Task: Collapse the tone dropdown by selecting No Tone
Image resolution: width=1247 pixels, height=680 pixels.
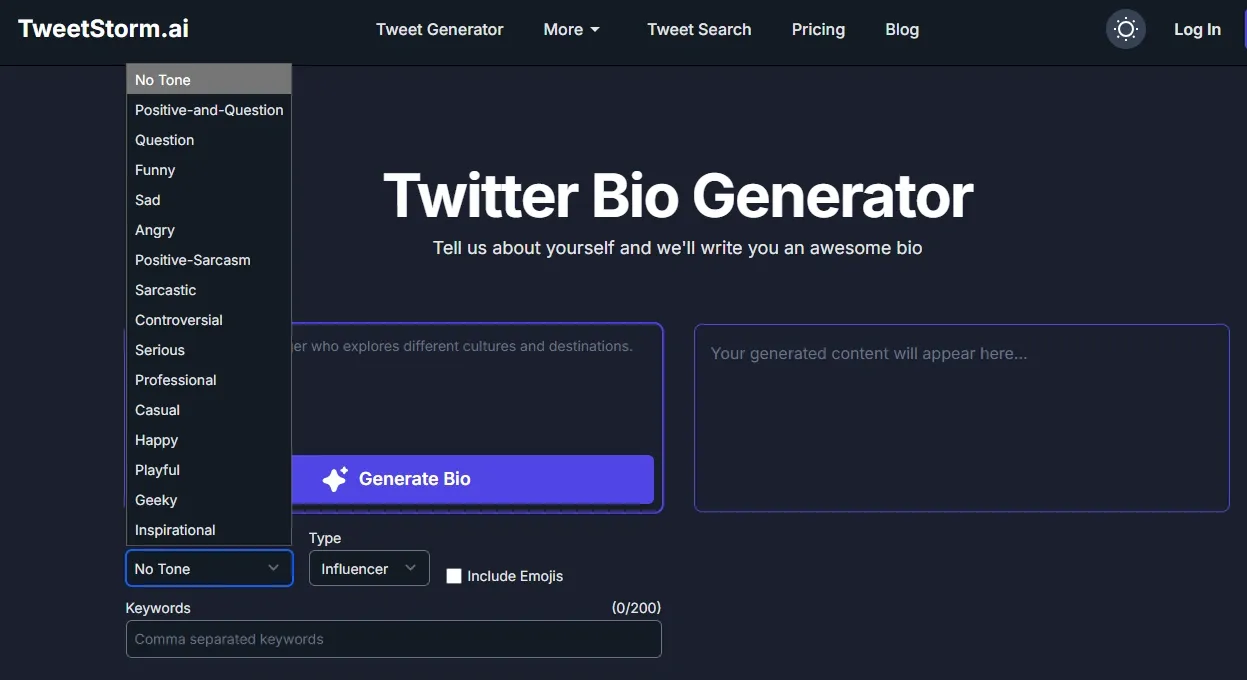Action: click(x=162, y=79)
